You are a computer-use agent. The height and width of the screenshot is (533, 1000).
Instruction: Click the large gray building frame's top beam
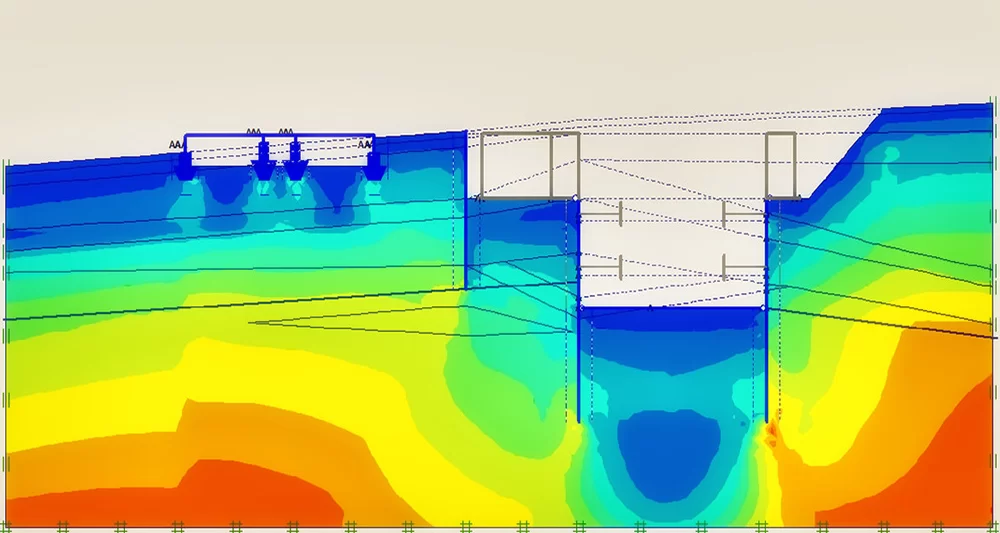pyautogui.click(x=530, y=132)
